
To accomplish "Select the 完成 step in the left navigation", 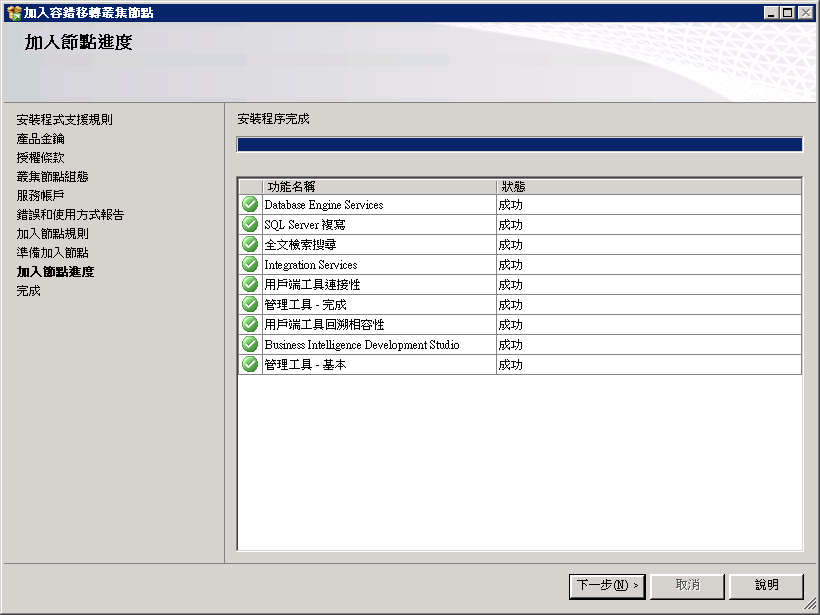I will (28, 291).
